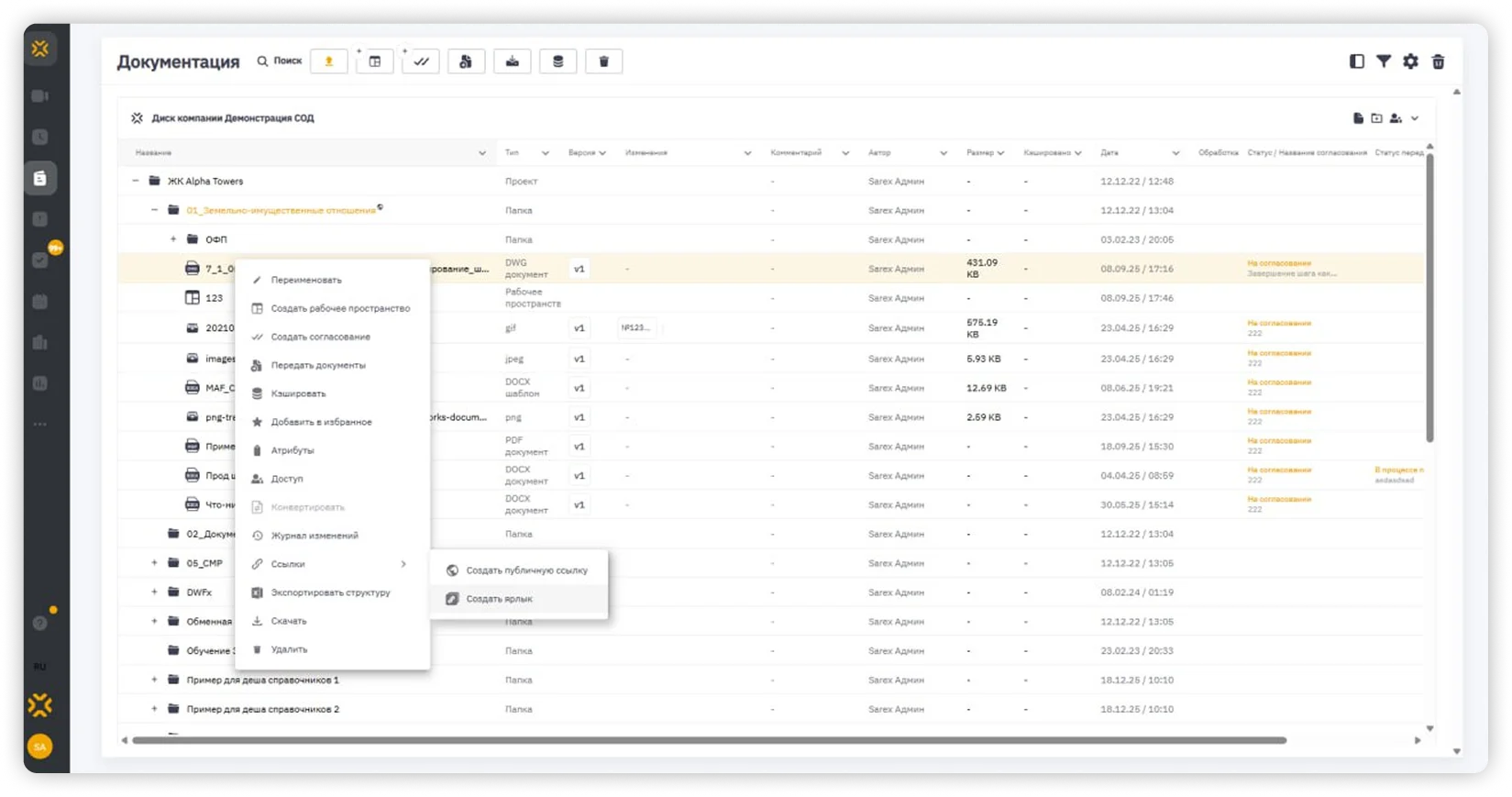
Task: Click the new folder icon in disk header
Action: point(1376,118)
